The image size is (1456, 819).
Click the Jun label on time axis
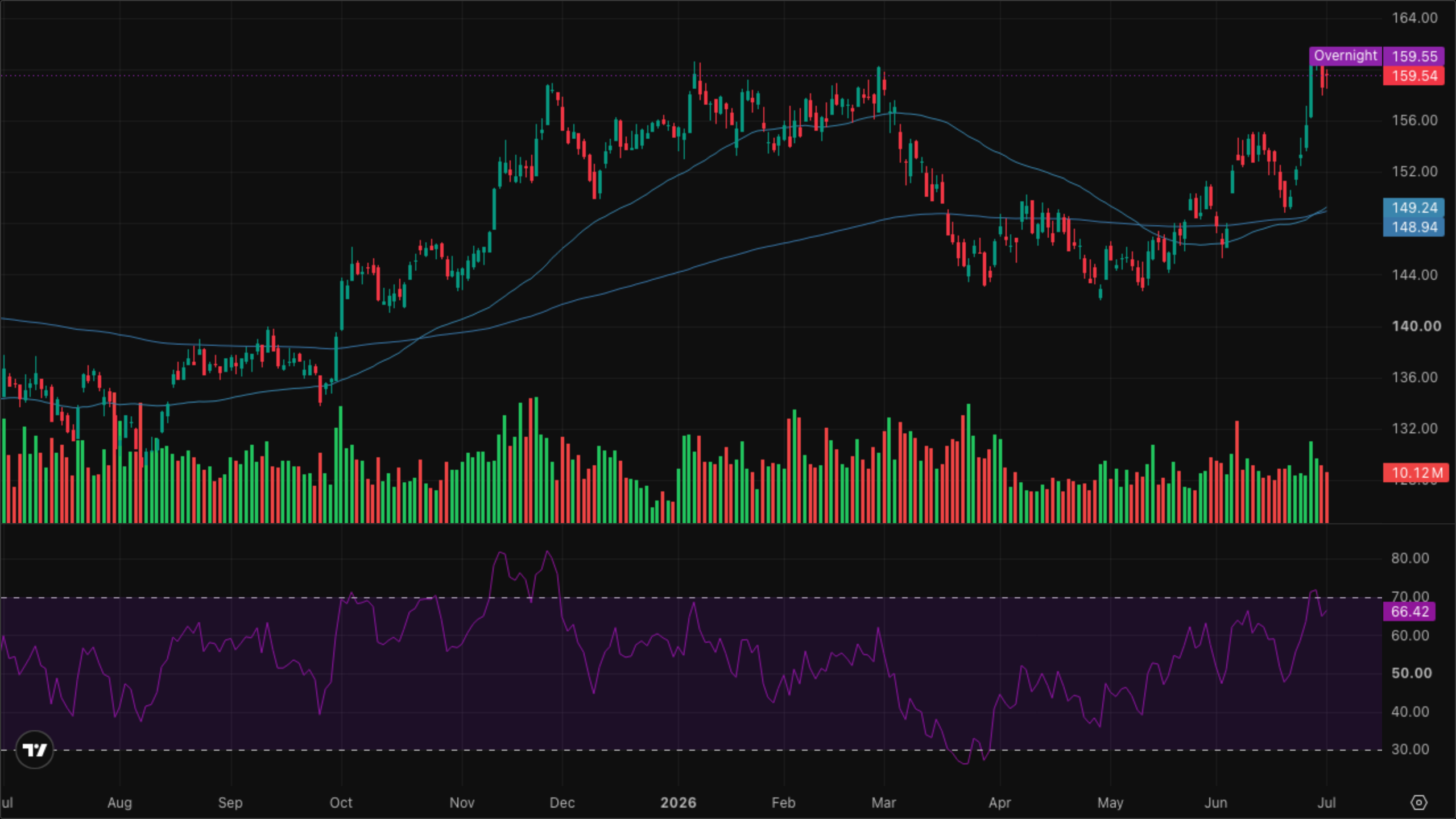[x=1215, y=803]
